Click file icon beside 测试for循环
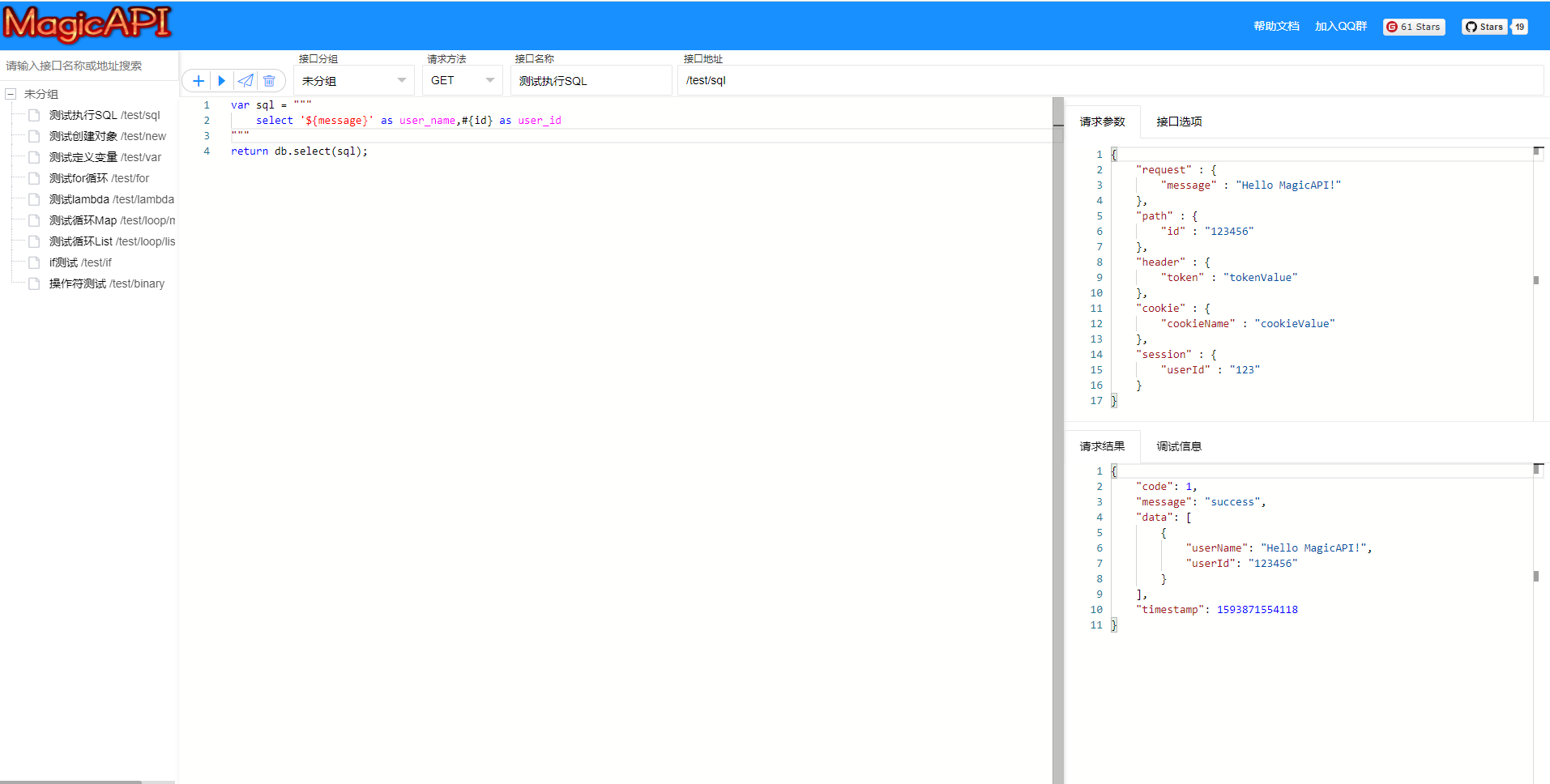This screenshot has width=1550, height=784. [34, 178]
